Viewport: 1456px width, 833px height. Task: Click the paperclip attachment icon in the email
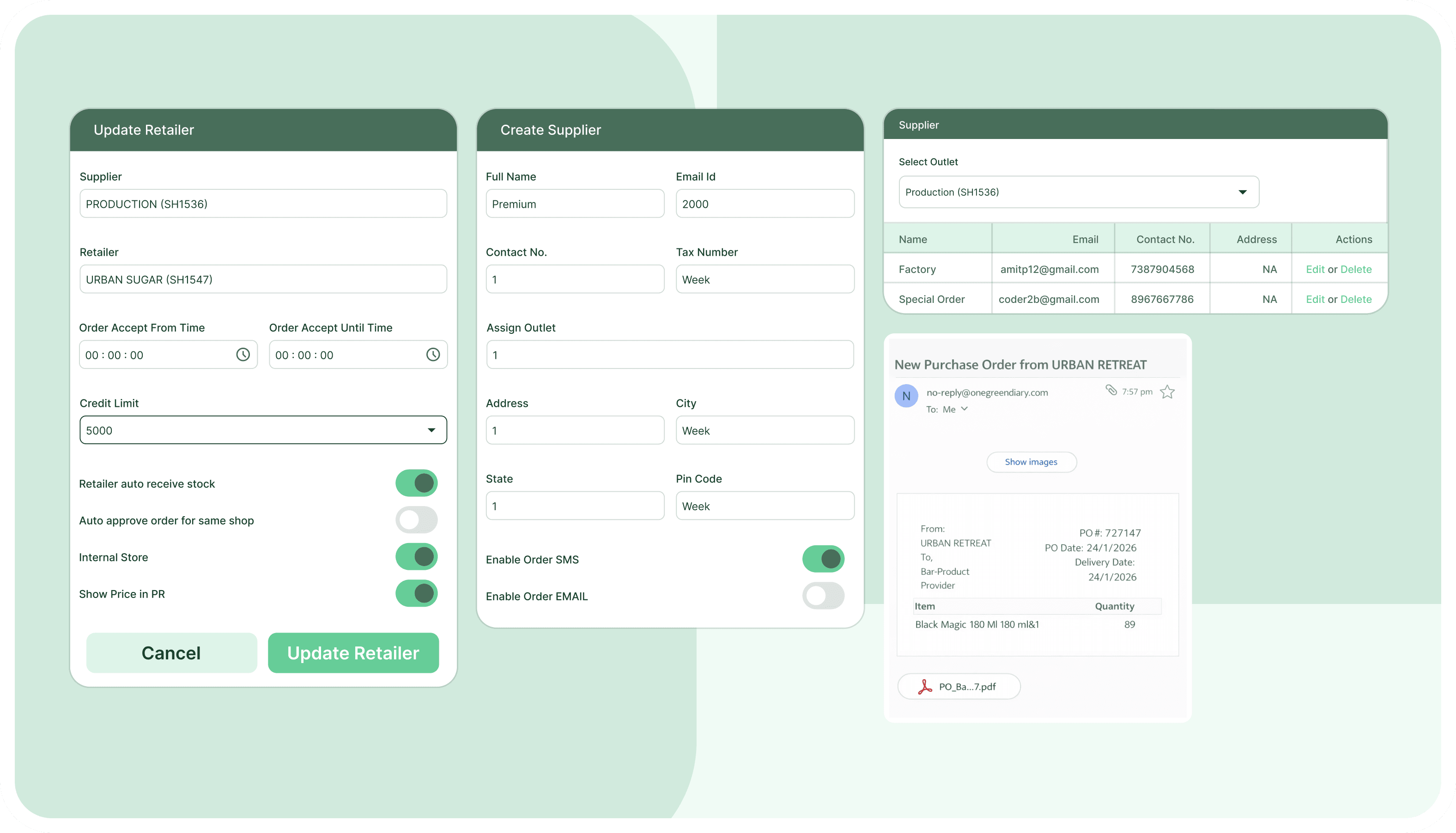point(1111,391)
